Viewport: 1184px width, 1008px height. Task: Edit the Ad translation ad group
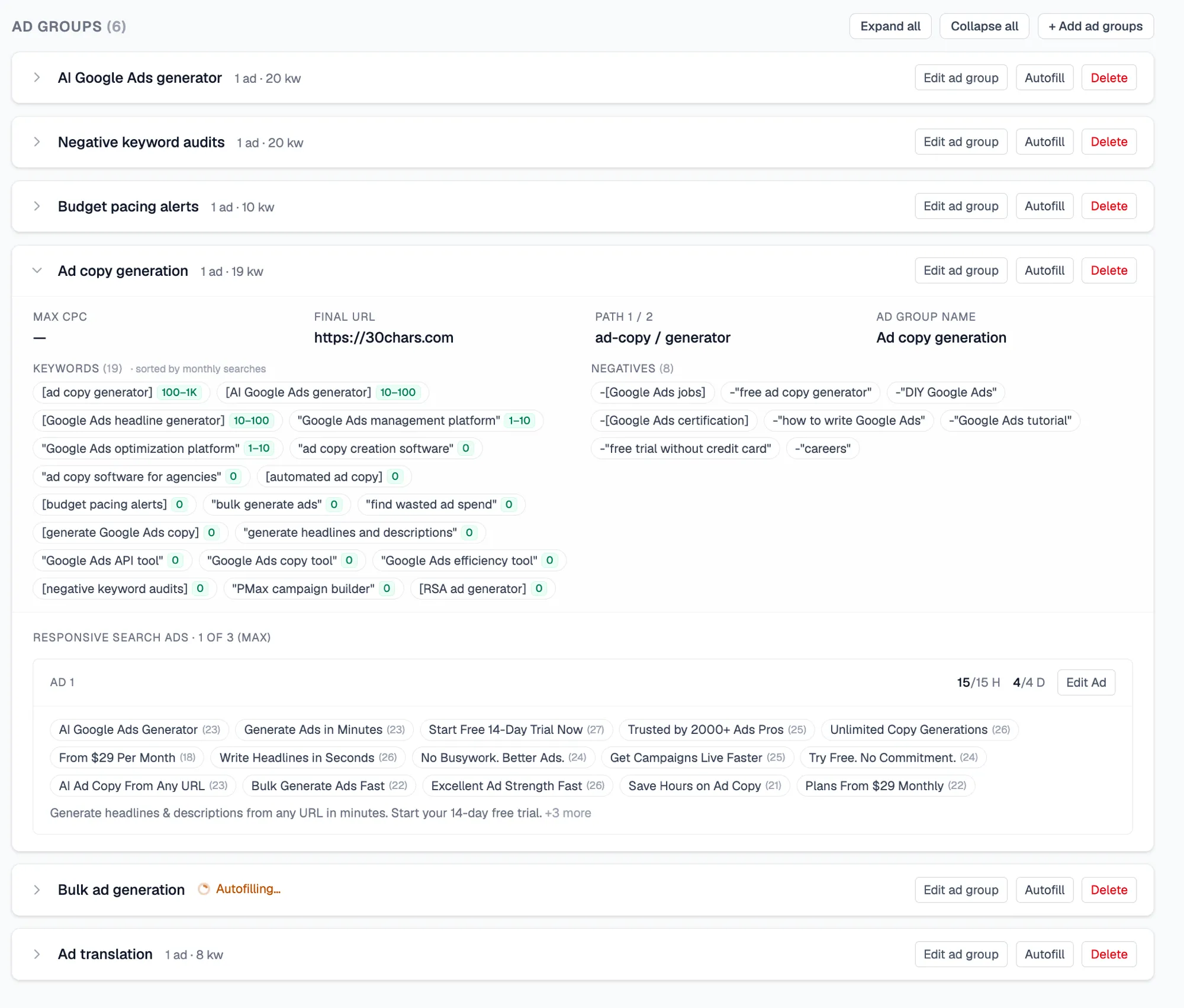[961, 954]
